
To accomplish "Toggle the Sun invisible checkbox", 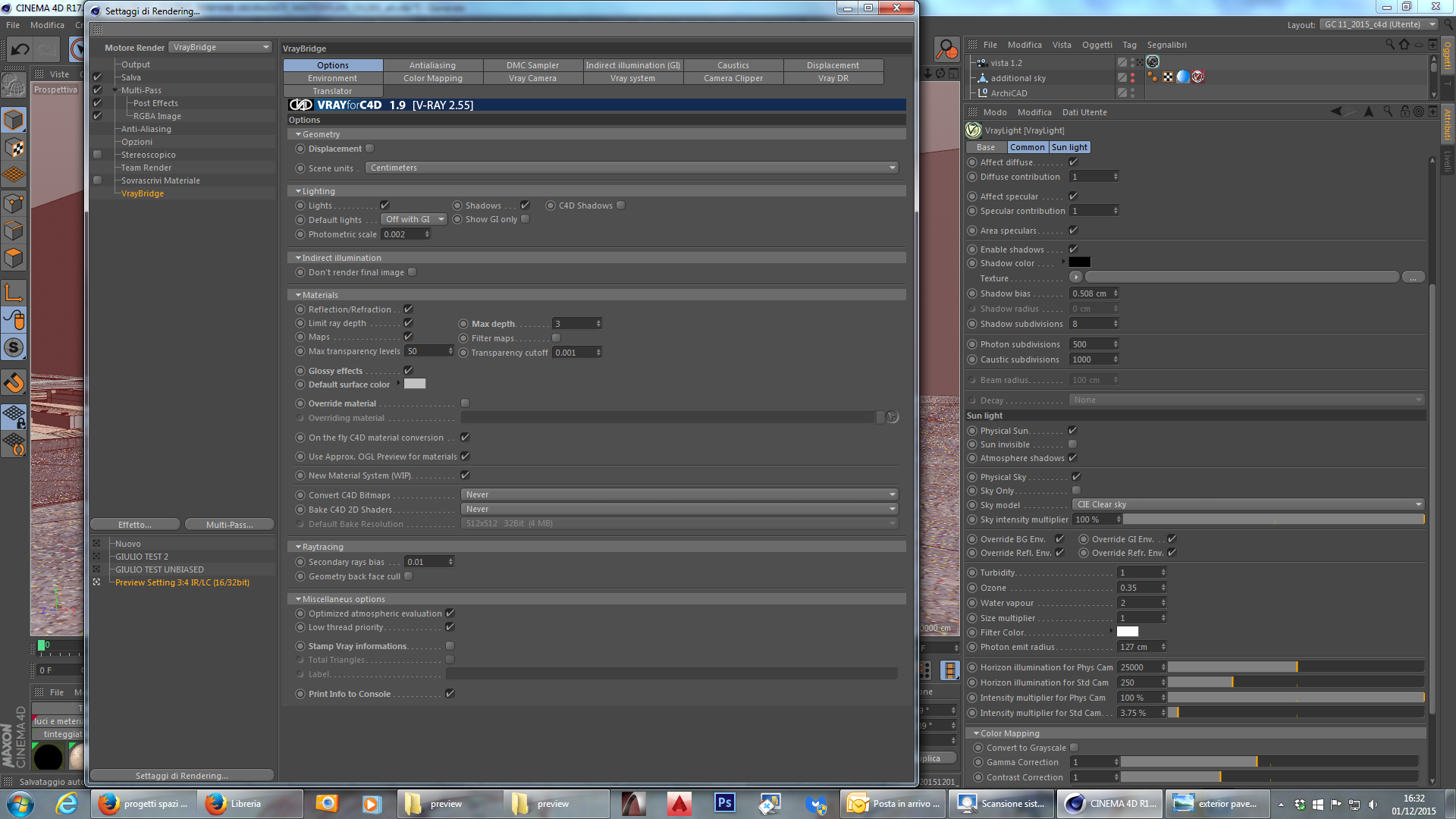I will click(1072, 444).
